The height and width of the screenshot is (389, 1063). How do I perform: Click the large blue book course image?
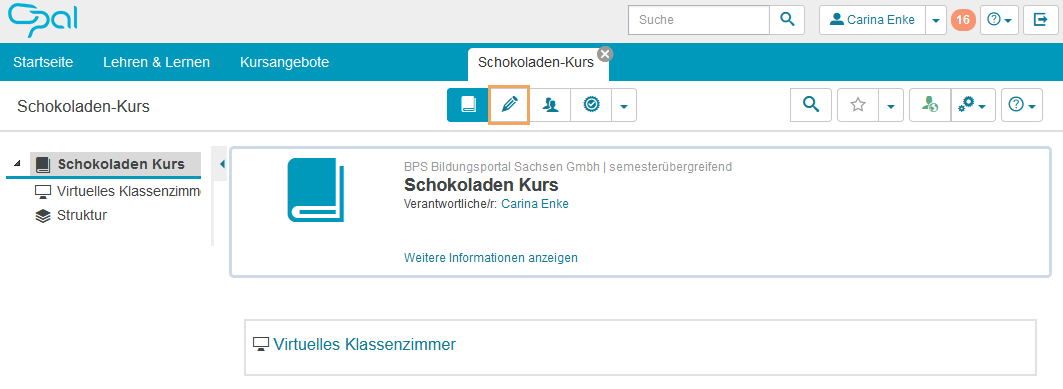pos(316,190)
